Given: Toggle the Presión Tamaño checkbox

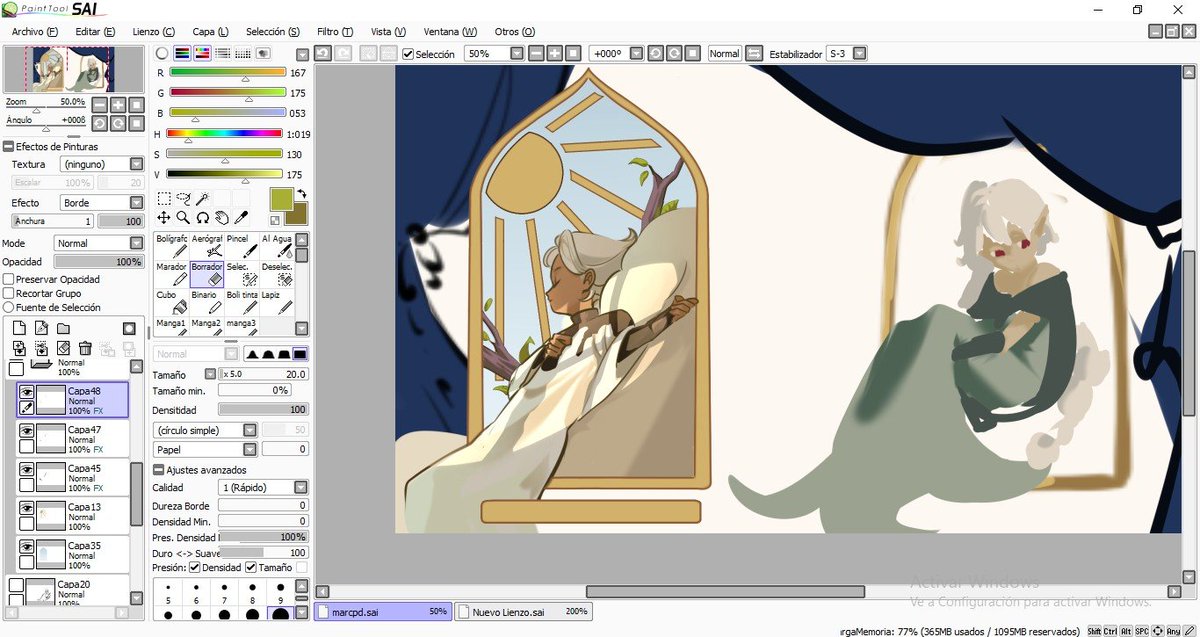Looking at the screenshot, I should 251,568.
